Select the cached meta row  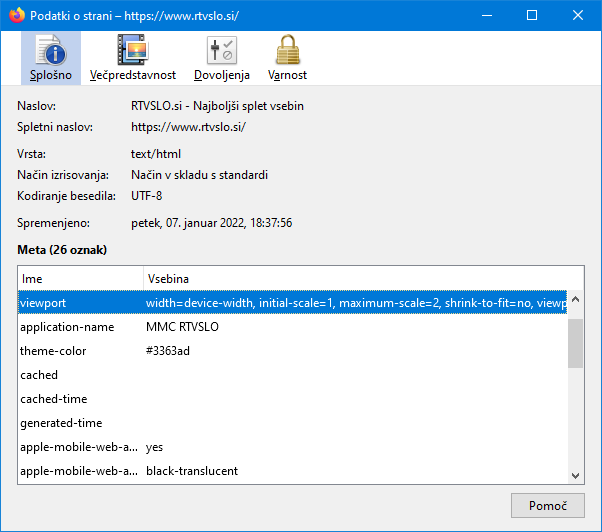(293, 375)
